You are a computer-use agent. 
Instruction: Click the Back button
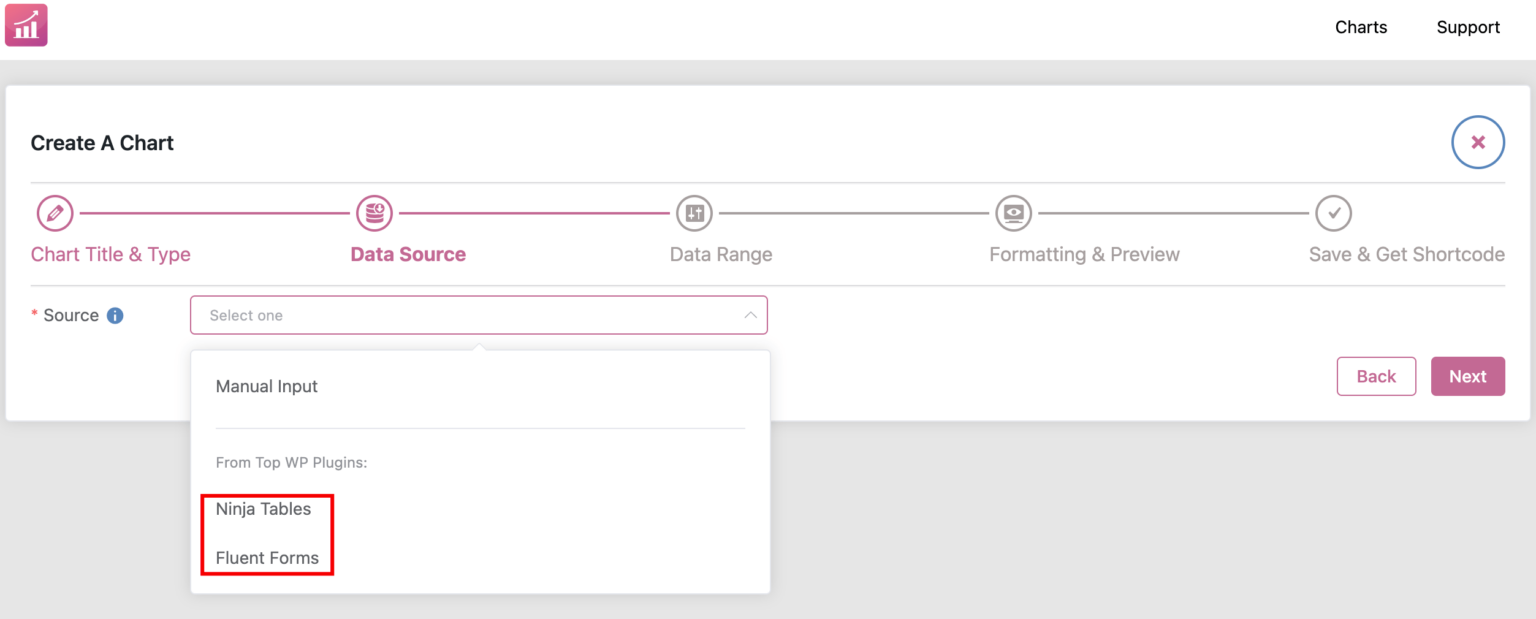click(1376, 376)
